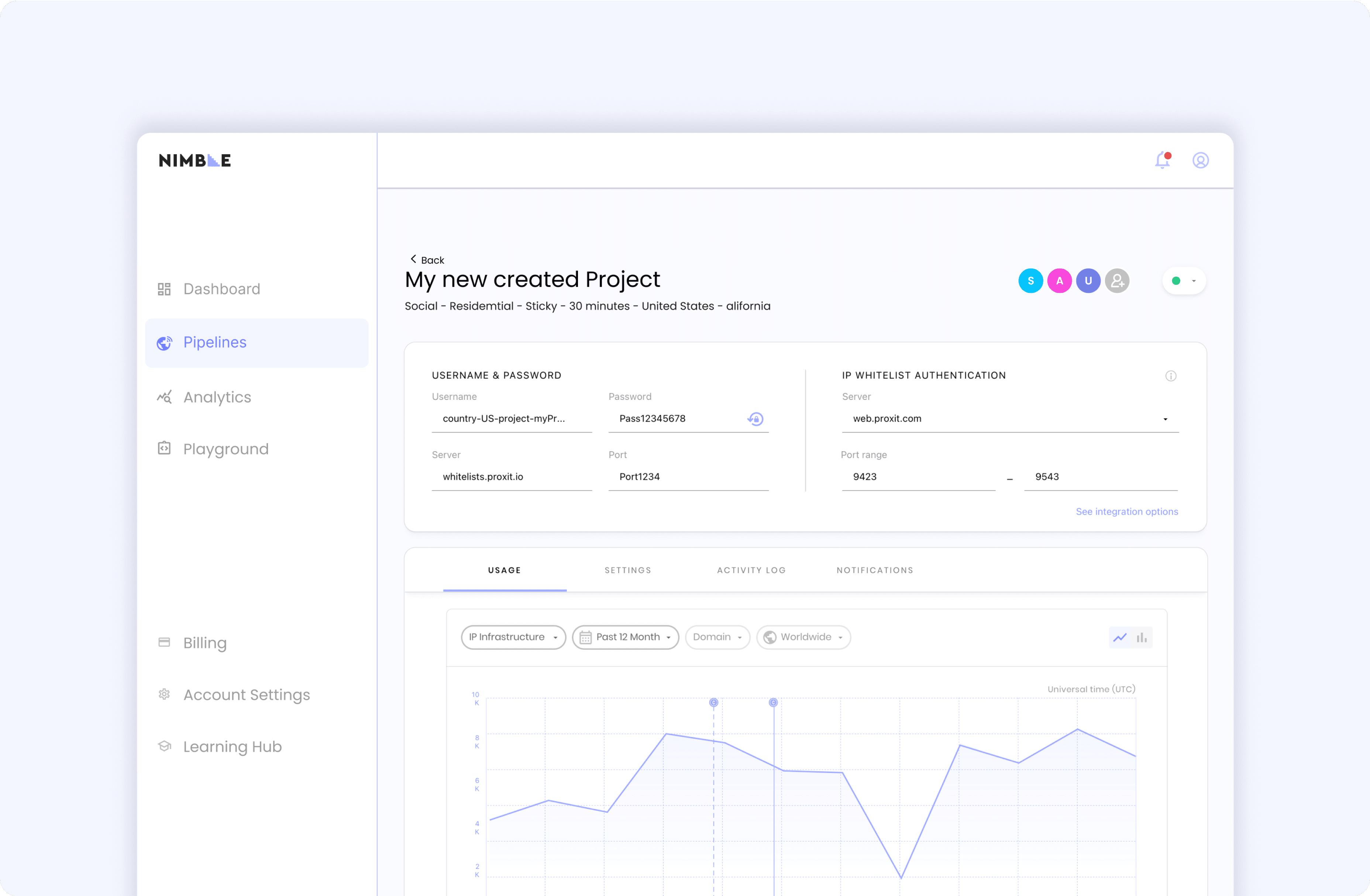Click the IP whitelist info icon
Image resolution: width=1370 pixels, height=896 pixels.
pyautogui.click(x=1170, y=376)
